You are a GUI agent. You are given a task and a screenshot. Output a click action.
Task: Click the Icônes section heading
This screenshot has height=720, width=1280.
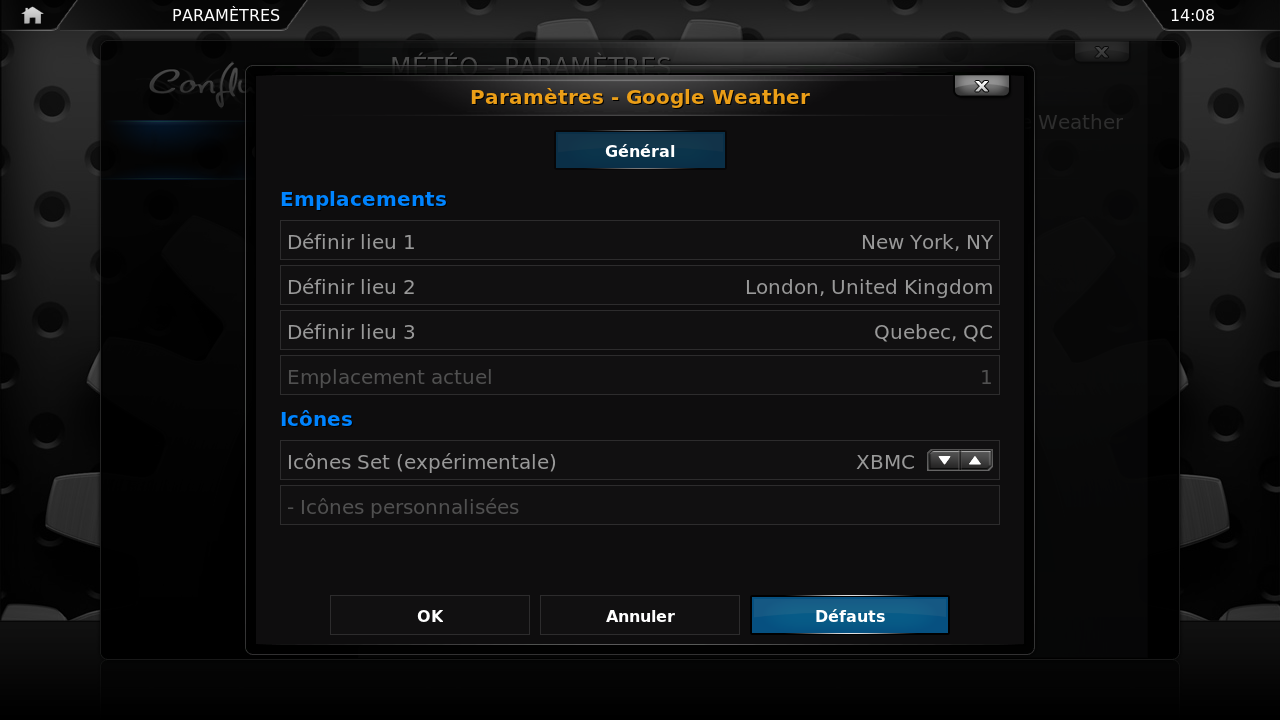click(316, 419)
